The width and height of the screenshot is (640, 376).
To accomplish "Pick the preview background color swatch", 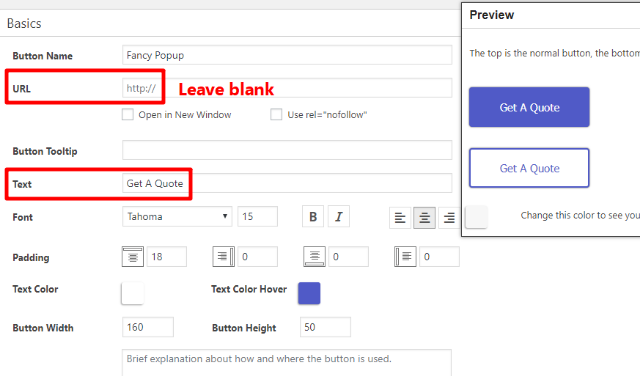I will 476,217.
